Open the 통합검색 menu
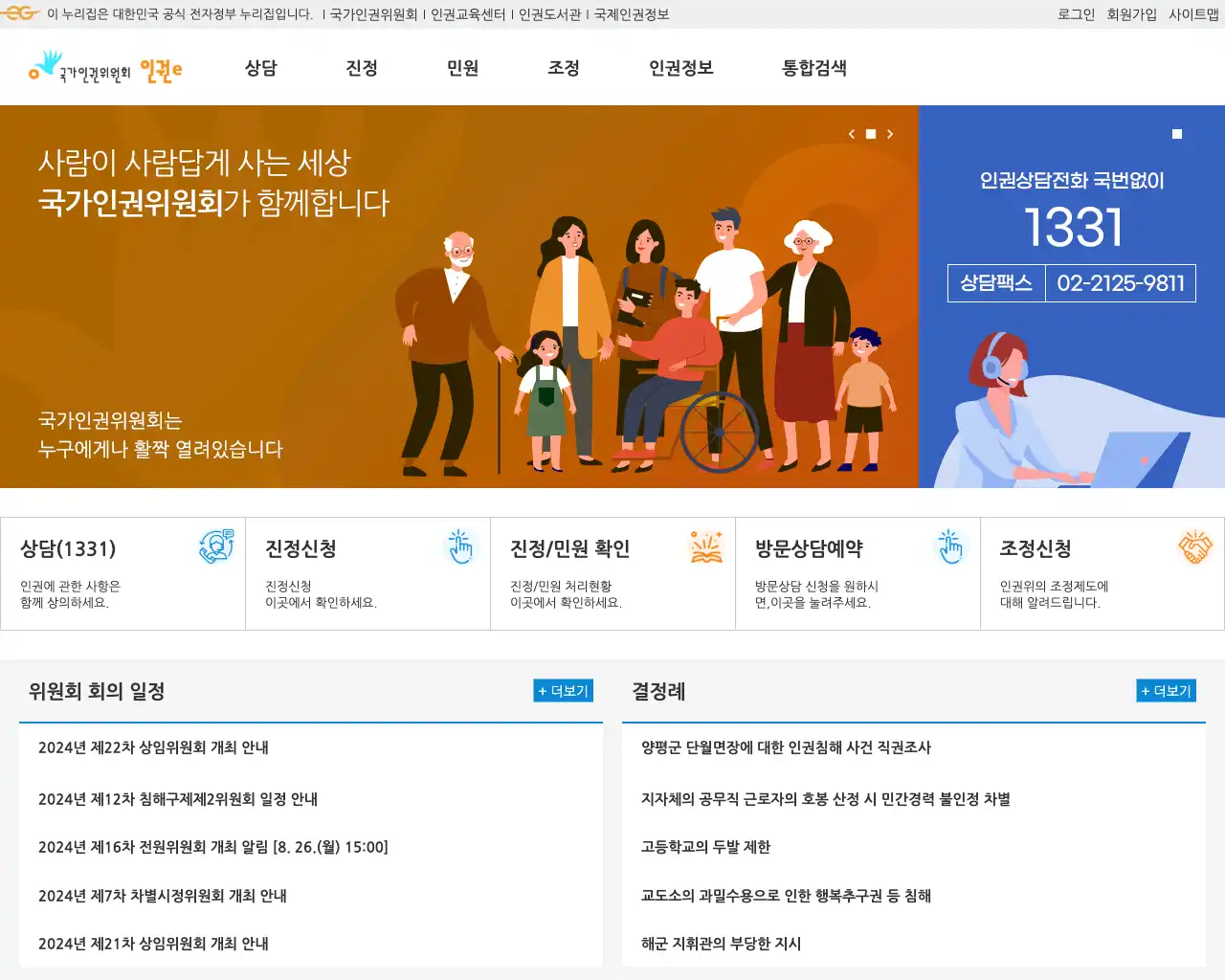 coord(813,68)
